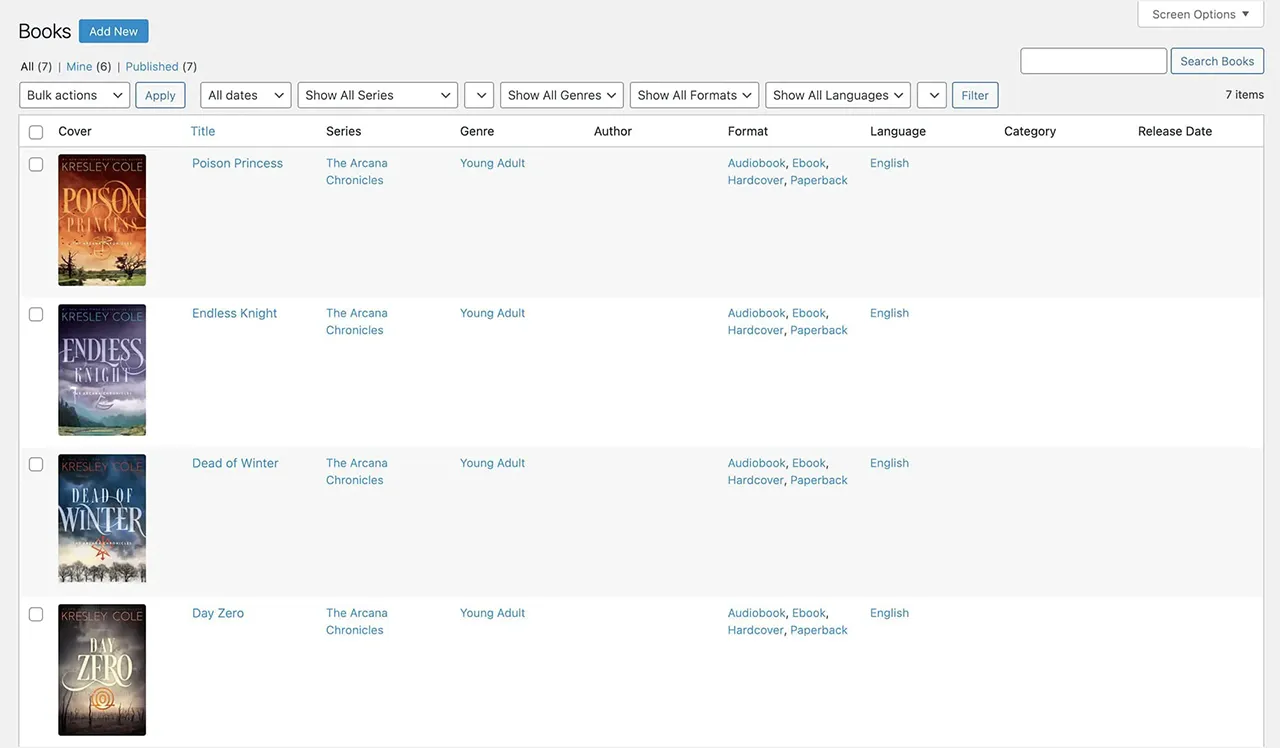Image resolution: width=1280 pixels, height=748 pixels.
Task: Sort the list by Title
Action: point(202,130)
